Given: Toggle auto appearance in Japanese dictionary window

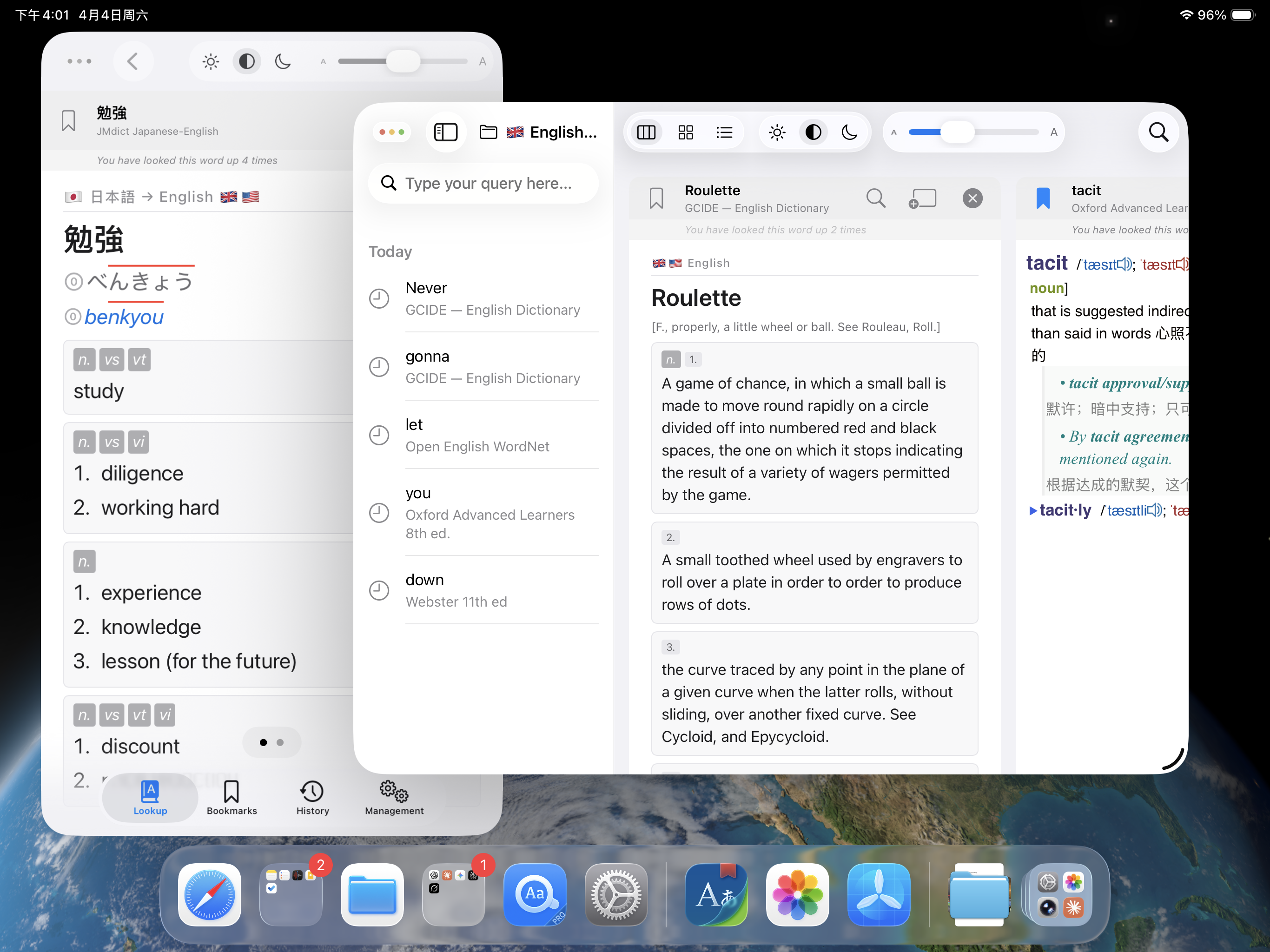Looking at the screenshot, I should click(247, 61).
